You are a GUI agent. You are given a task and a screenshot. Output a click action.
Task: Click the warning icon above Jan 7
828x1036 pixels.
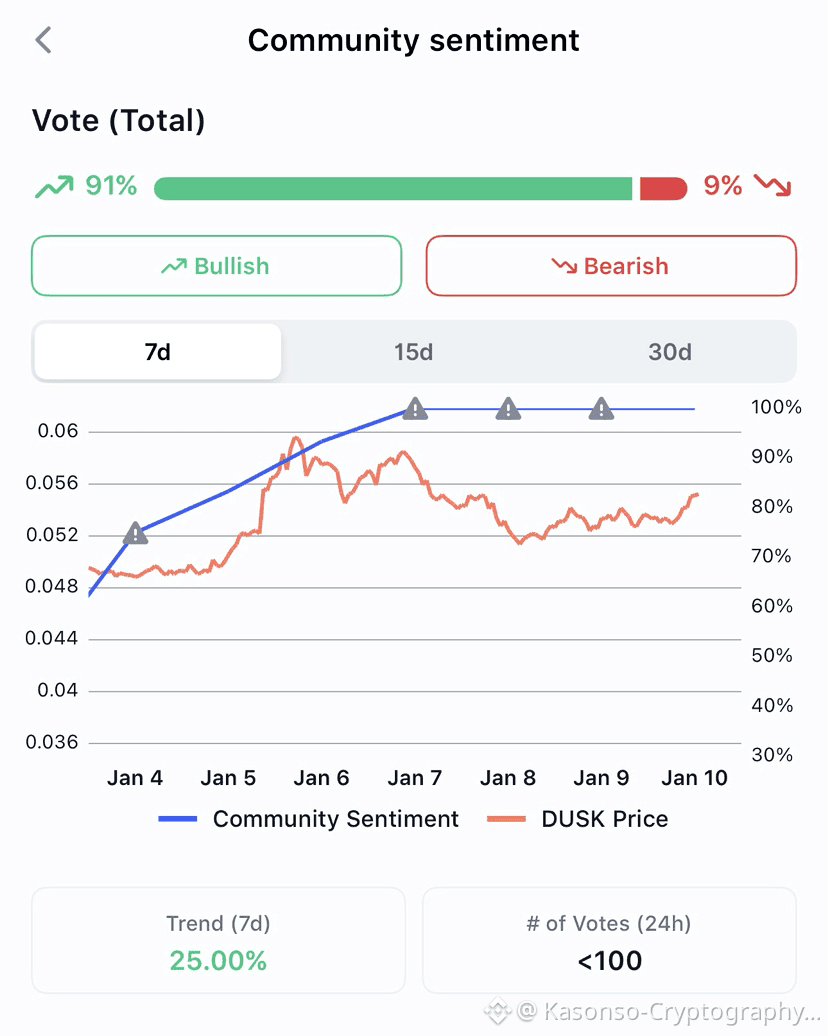(415, 408)
